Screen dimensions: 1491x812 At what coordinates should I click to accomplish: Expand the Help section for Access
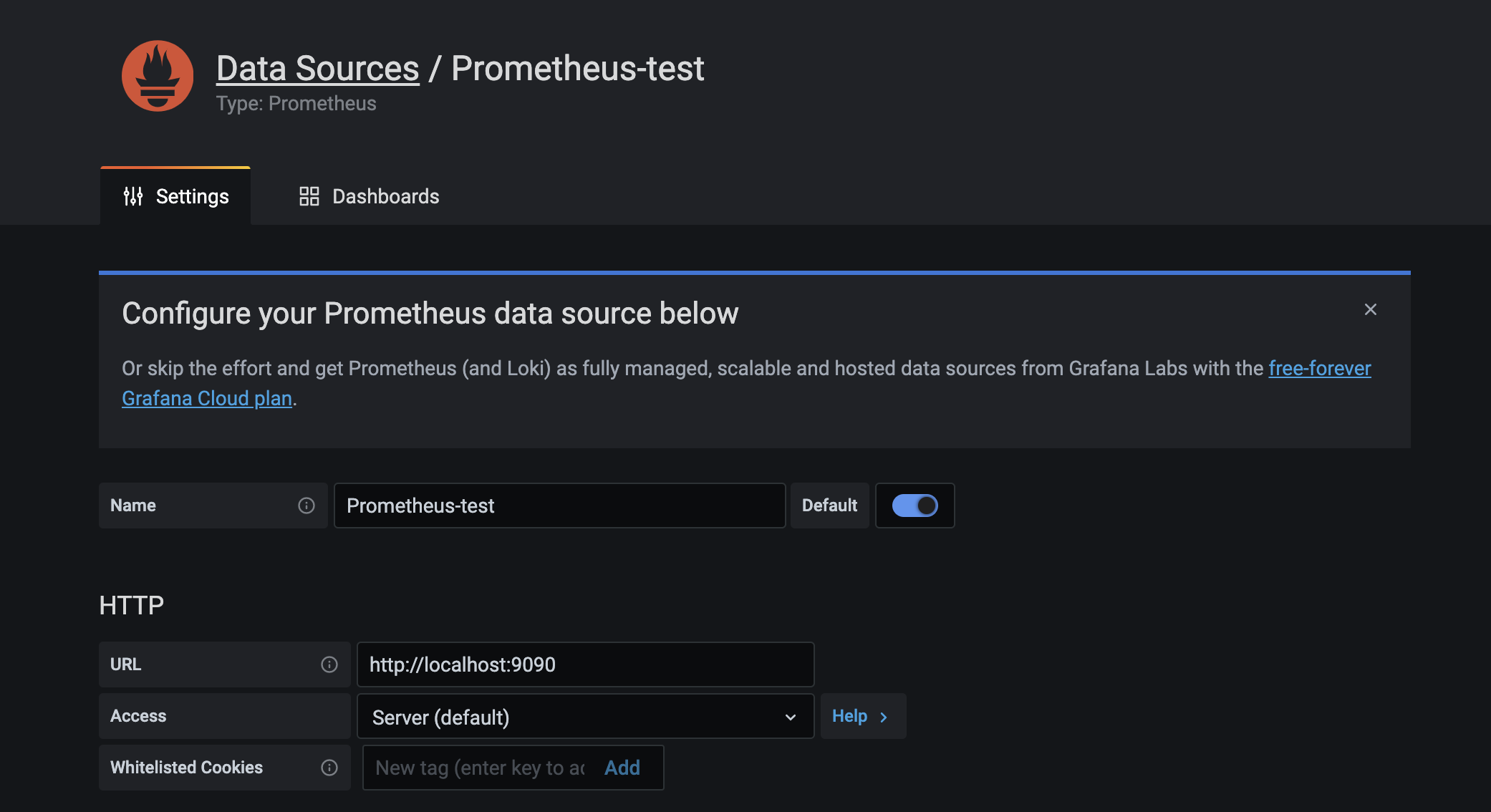859,716
